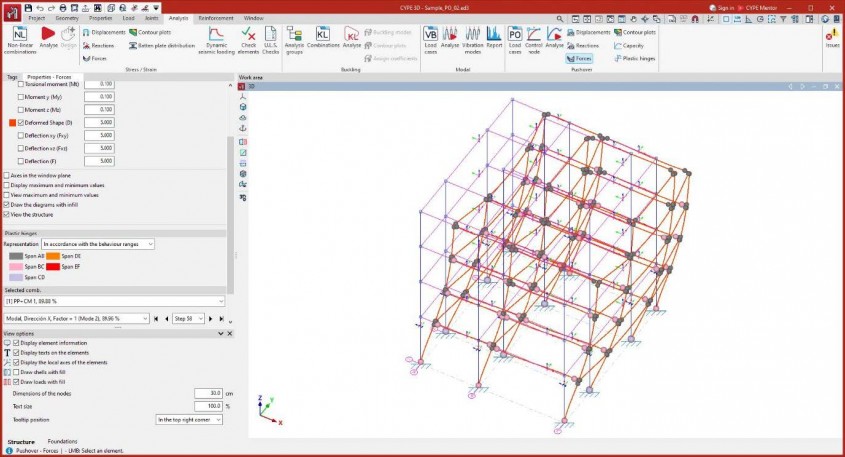Open the Tooltip position dropdown
The height and width of the screenshot is (457, 845).
[189, 419]
